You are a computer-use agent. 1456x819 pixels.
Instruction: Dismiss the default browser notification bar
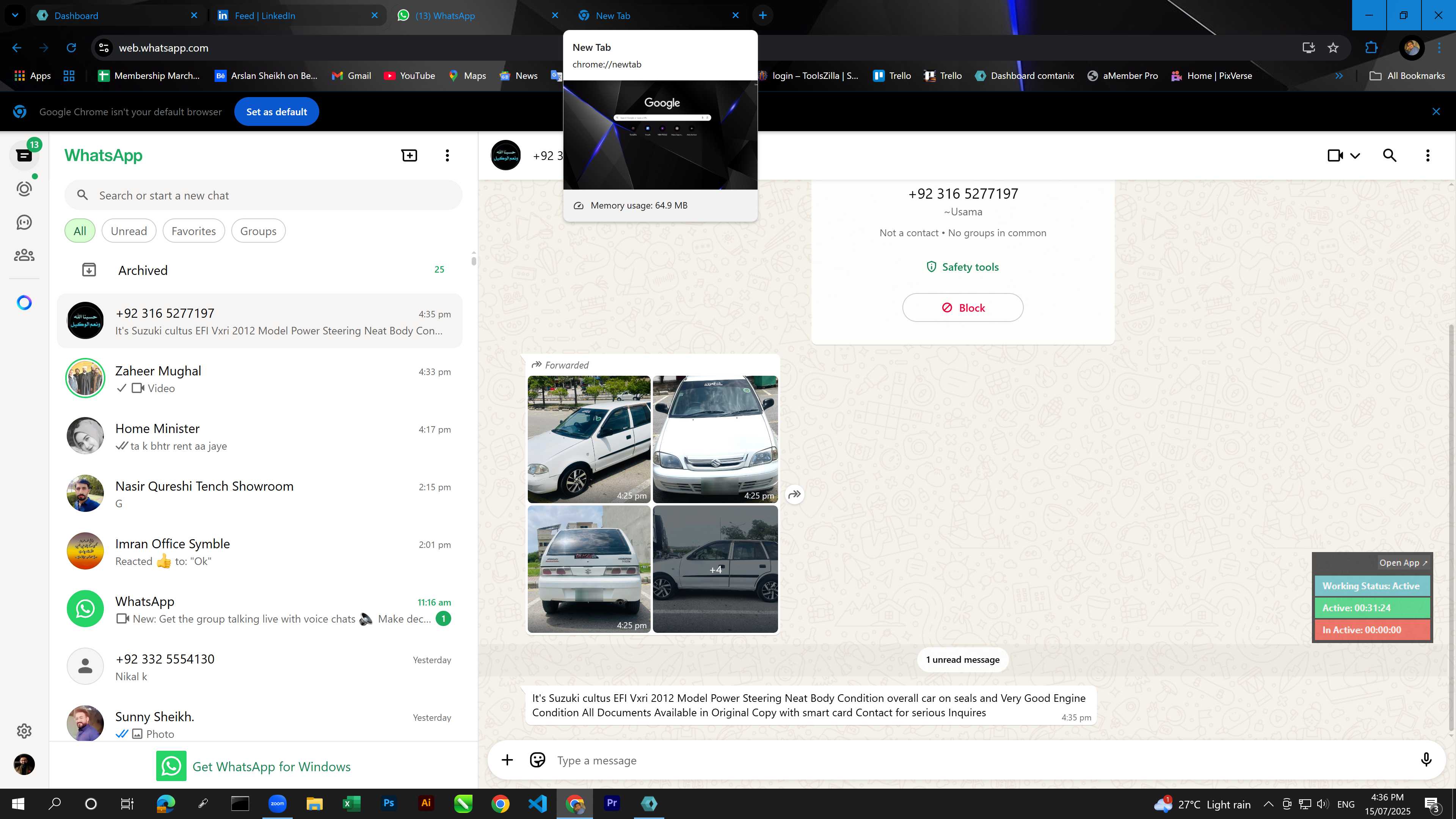point(1436,112)
